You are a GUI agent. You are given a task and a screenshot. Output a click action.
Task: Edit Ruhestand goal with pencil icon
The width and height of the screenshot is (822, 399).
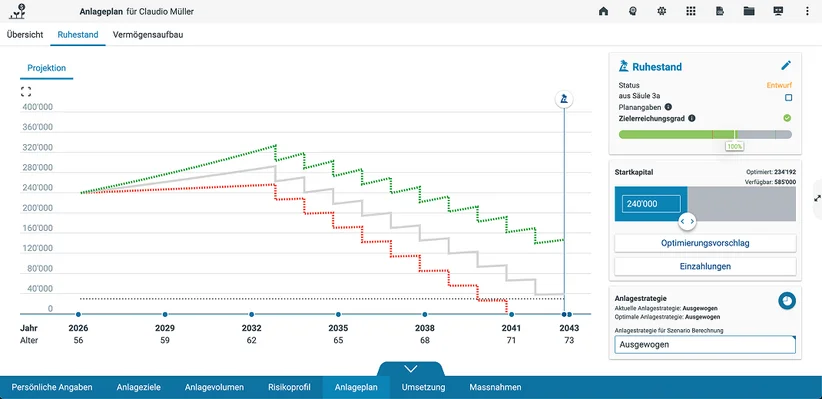pyautogui.click(x=786, y=66)
